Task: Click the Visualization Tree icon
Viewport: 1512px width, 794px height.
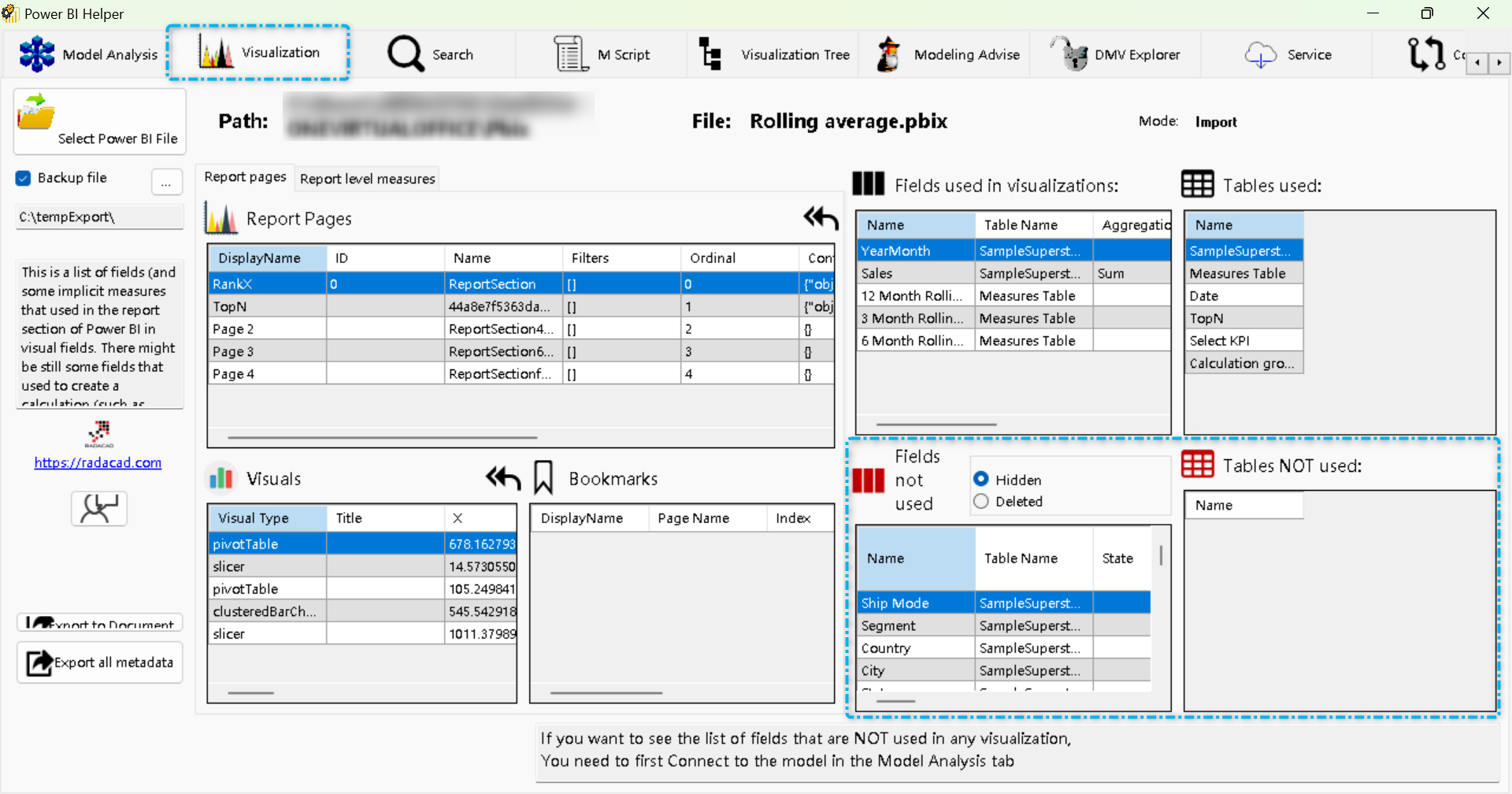Action: pos(710,54)
